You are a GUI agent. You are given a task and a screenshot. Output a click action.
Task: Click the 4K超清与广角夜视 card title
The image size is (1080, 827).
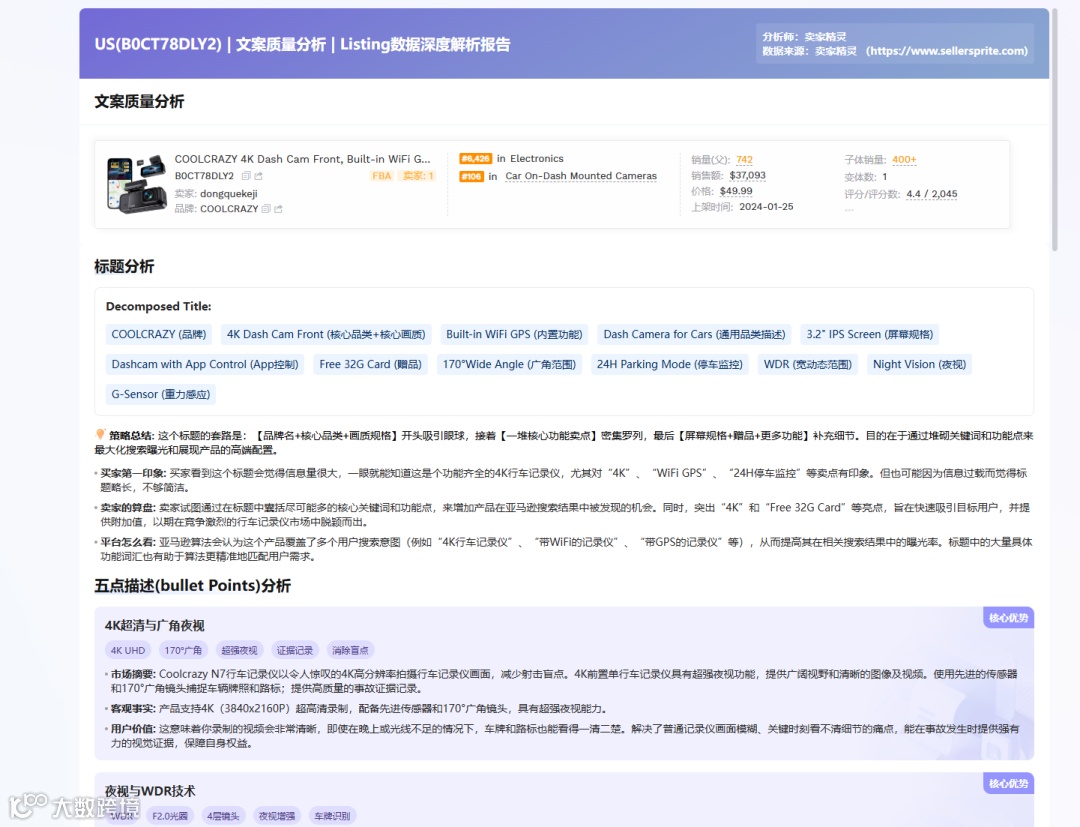[154, 625]
